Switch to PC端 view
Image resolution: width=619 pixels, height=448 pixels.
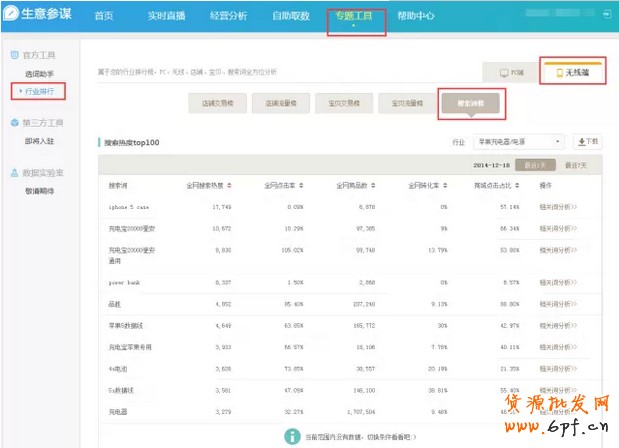[x=509, y=73]
